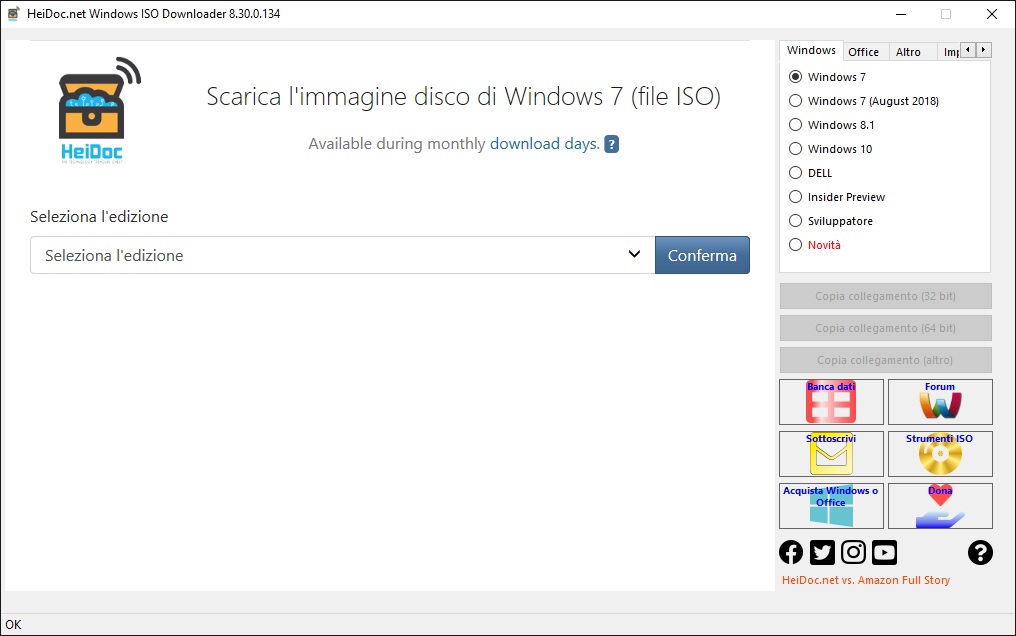Open the Banca dati tile
1016x636 pixels.
[x=831, y=402]
